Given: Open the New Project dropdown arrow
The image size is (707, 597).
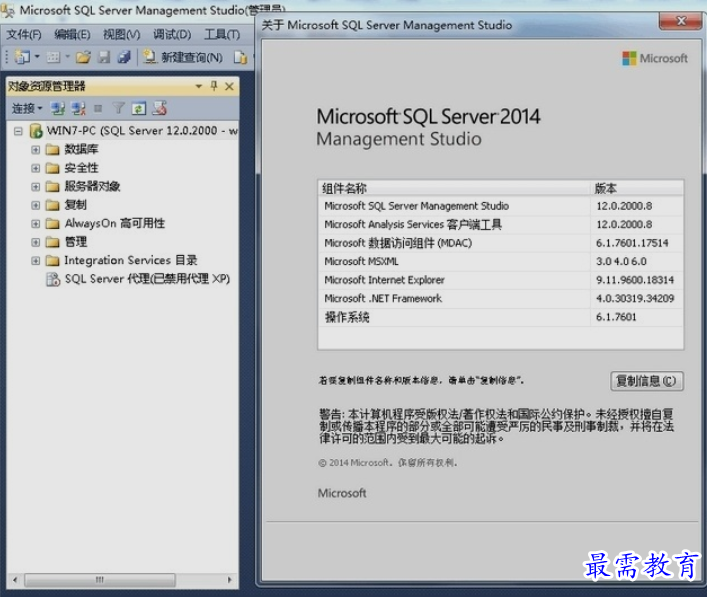Looking at the screenshot, I should pos(37,57).
